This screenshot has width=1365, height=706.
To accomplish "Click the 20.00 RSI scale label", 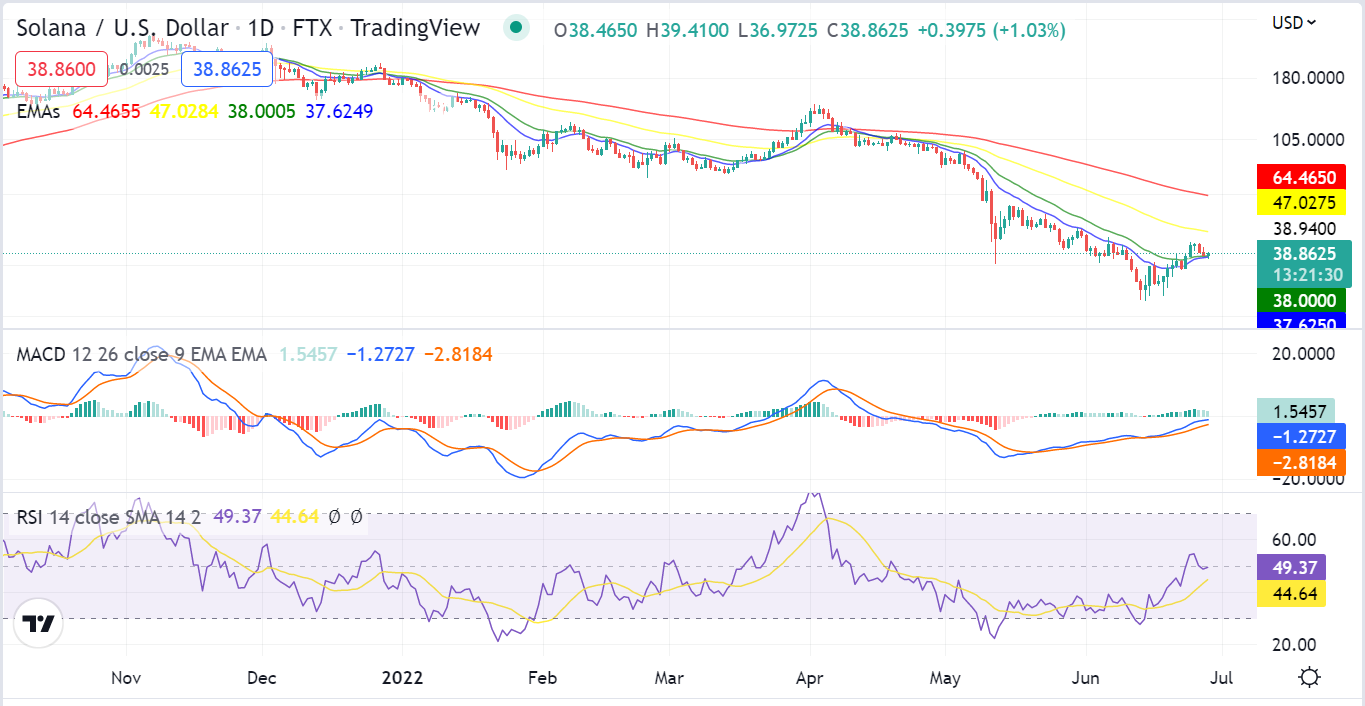I will point(1294,644).
